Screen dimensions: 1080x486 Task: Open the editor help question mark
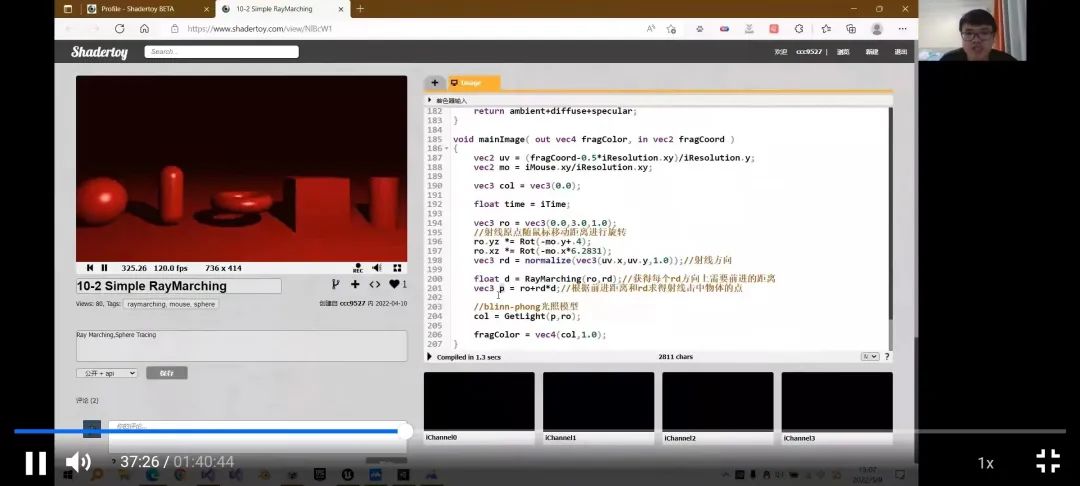tap(886, 357)
